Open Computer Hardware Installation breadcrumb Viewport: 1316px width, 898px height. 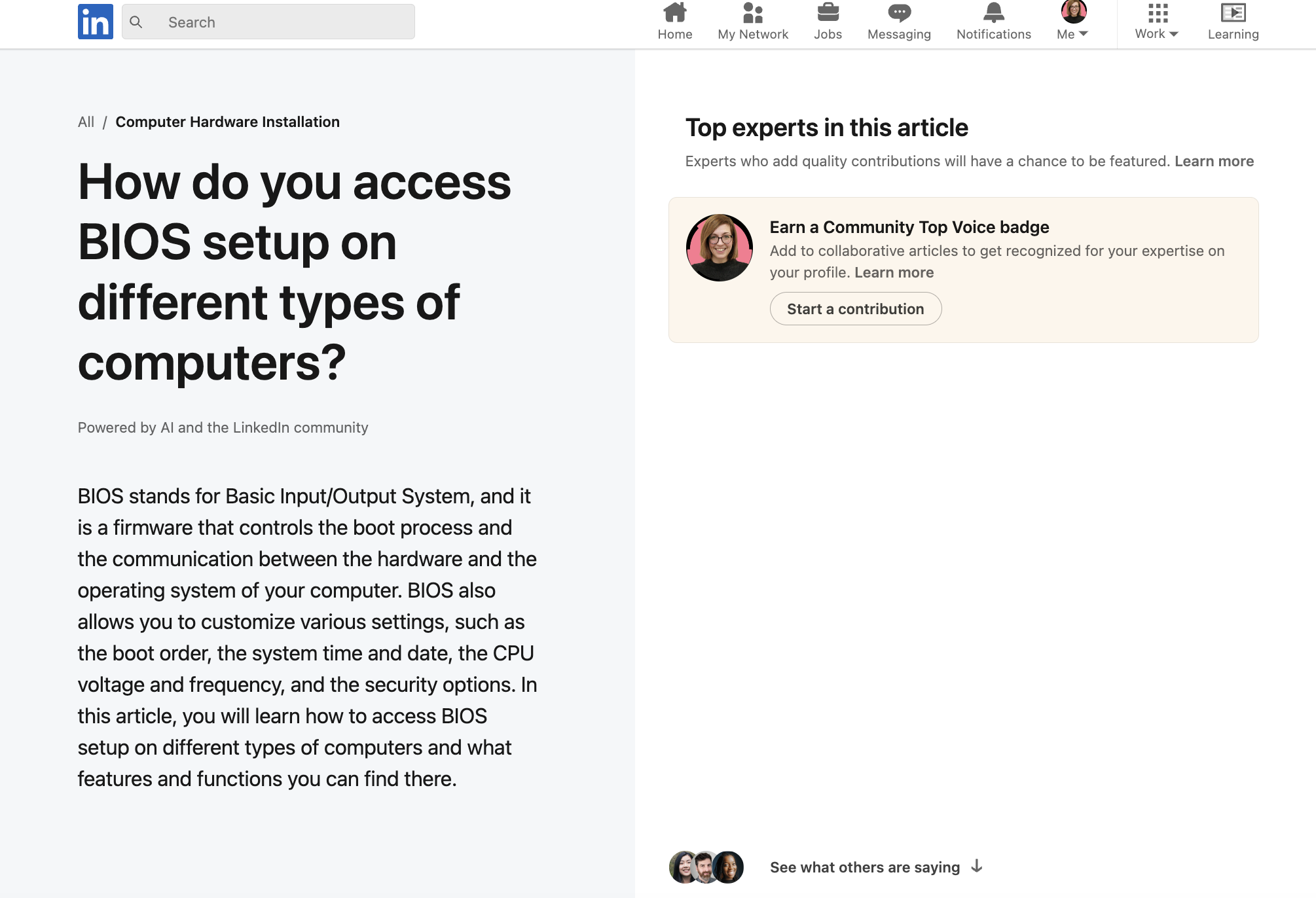[227, 122]
